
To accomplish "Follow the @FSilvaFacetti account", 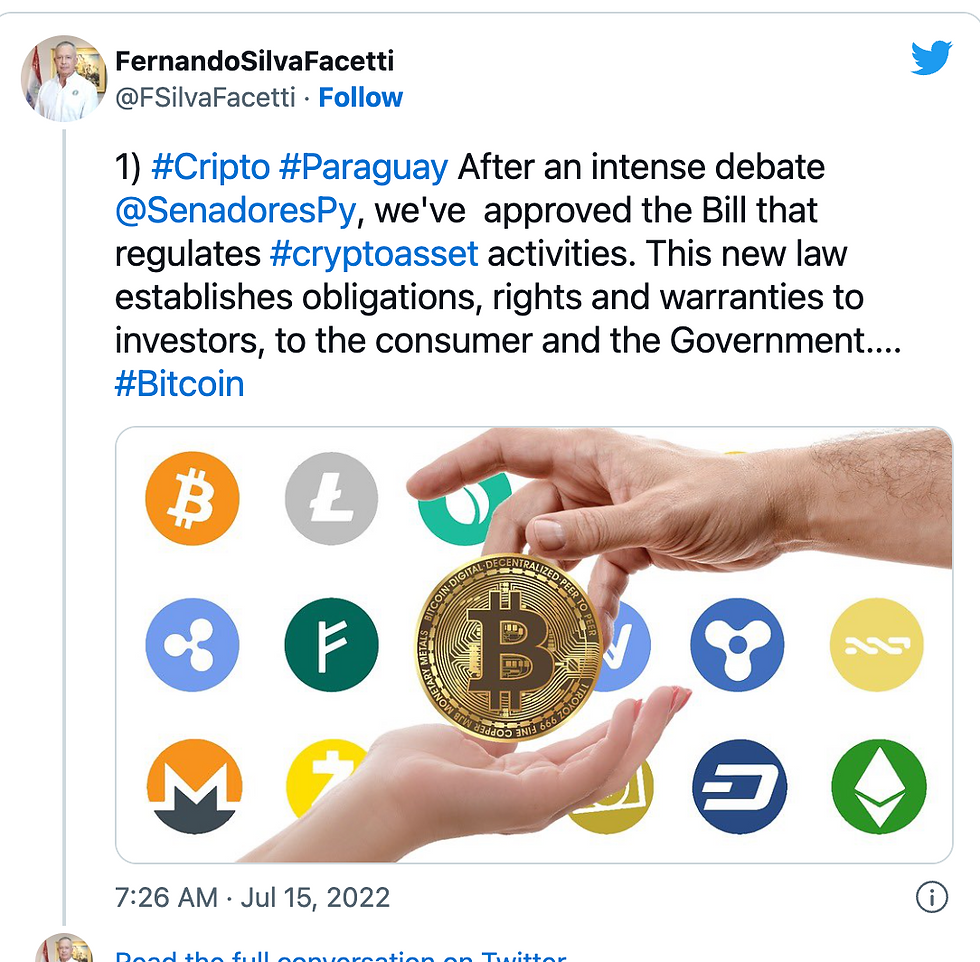I will [361, 98].
